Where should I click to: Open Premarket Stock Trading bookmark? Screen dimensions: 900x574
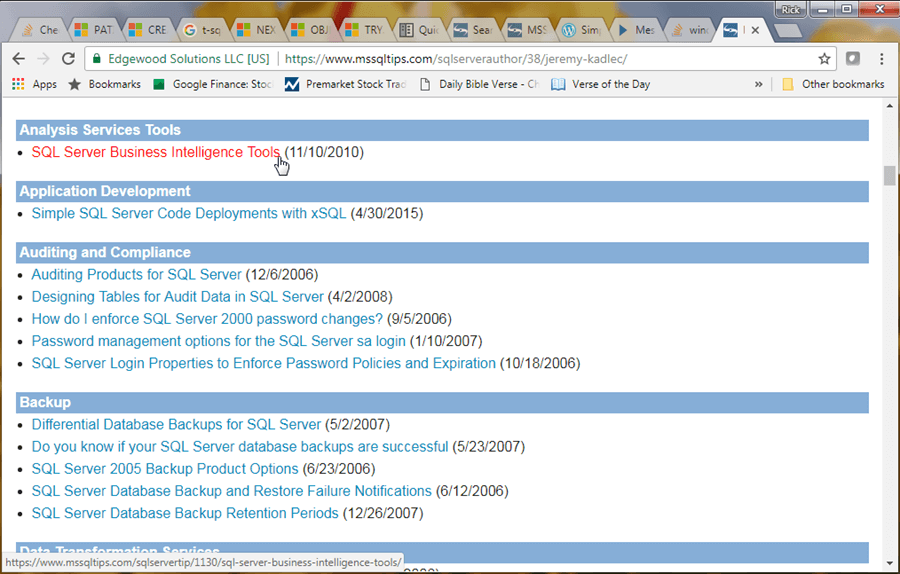[x=346, y=84]
